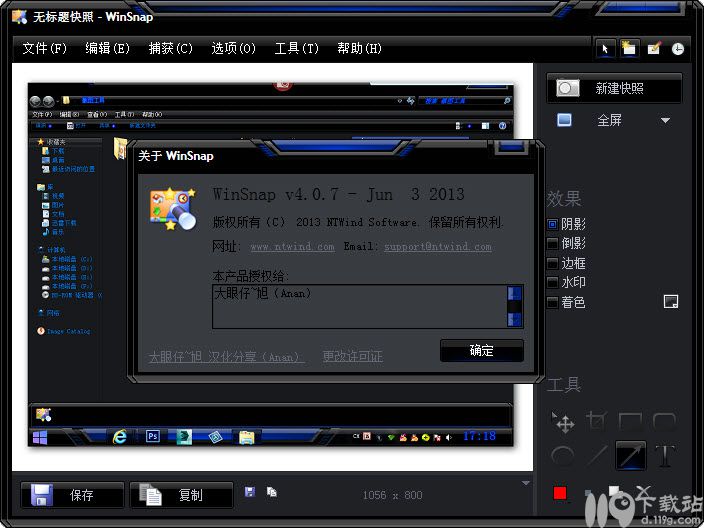The height and width of the screenshot is (528, 704).
Task: Click the 工具 heading in side panel
Action: (x=564, y=385)
